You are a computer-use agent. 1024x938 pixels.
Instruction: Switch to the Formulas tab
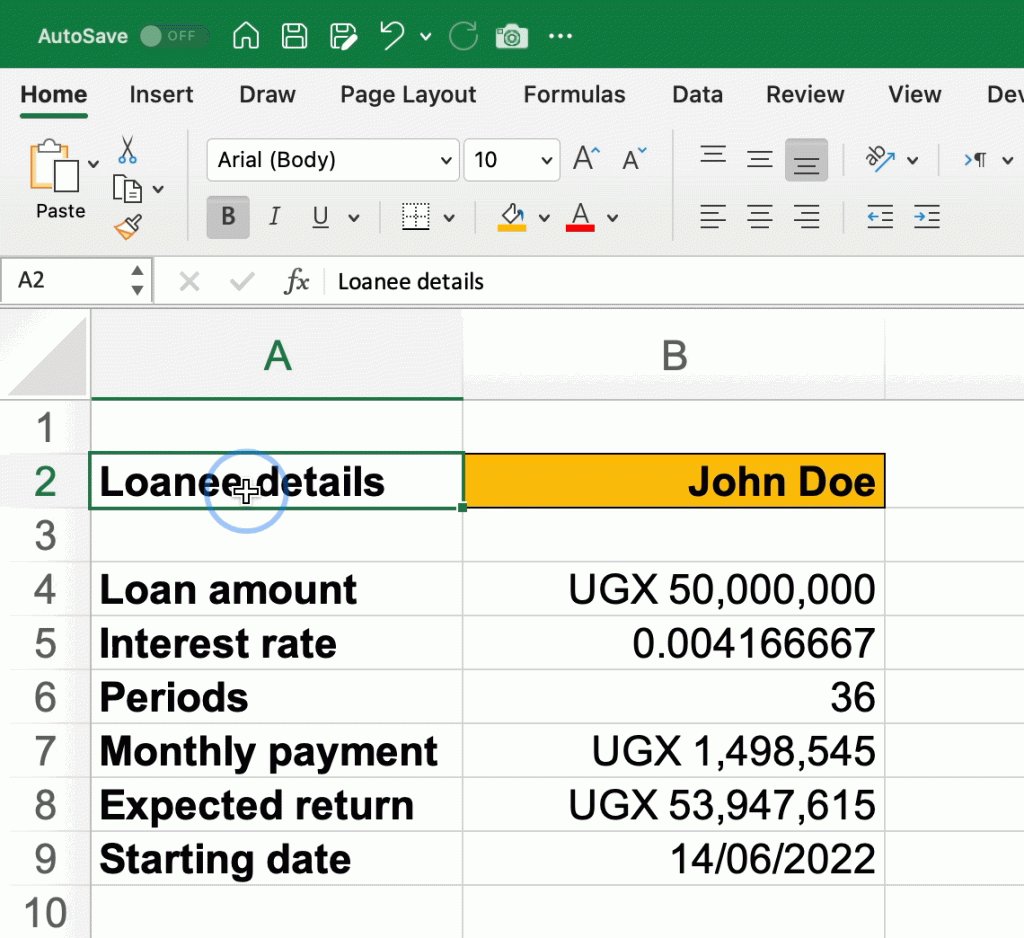point(574,95)
